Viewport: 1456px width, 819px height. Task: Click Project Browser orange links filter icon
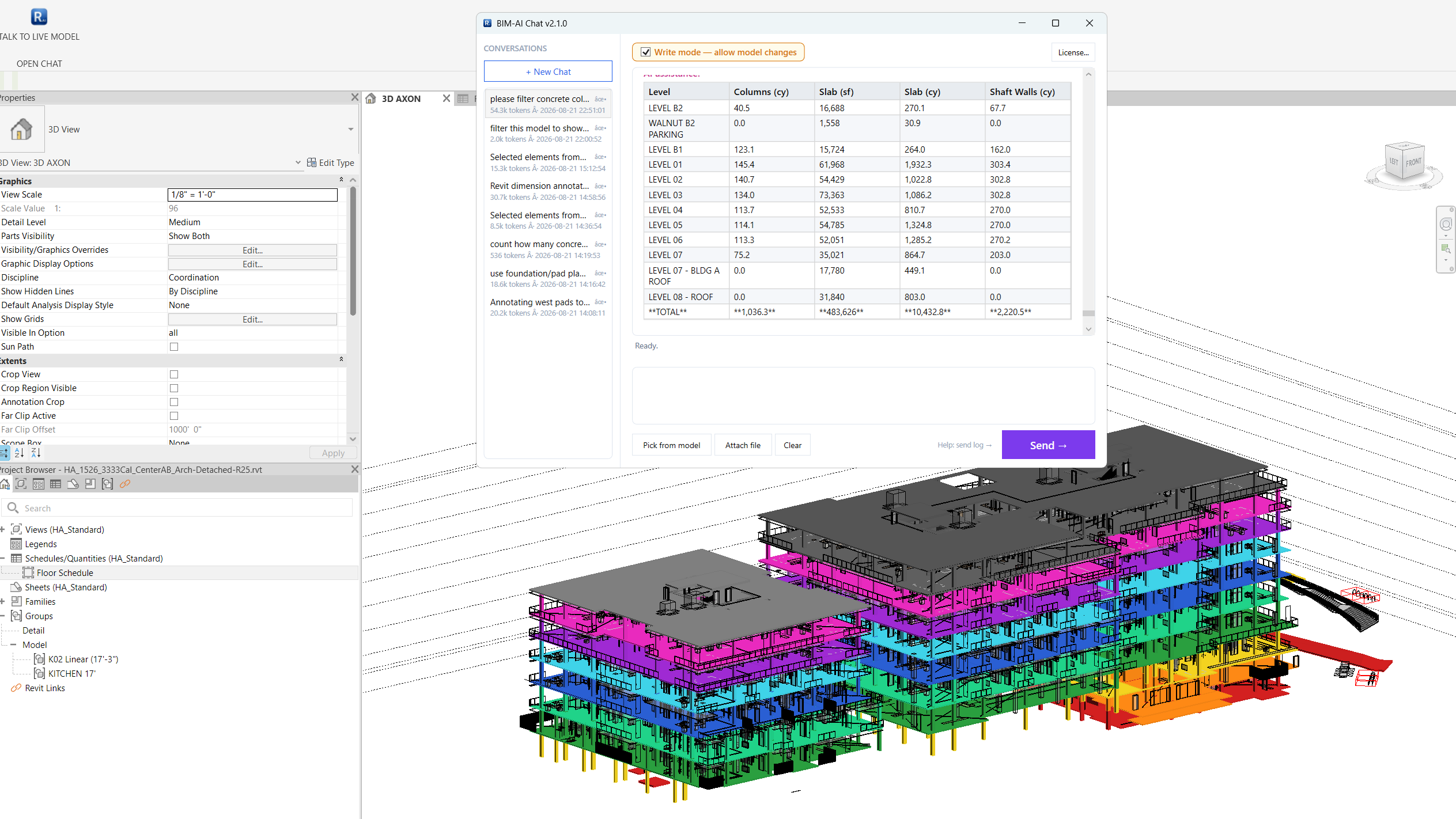click(125, 484)
